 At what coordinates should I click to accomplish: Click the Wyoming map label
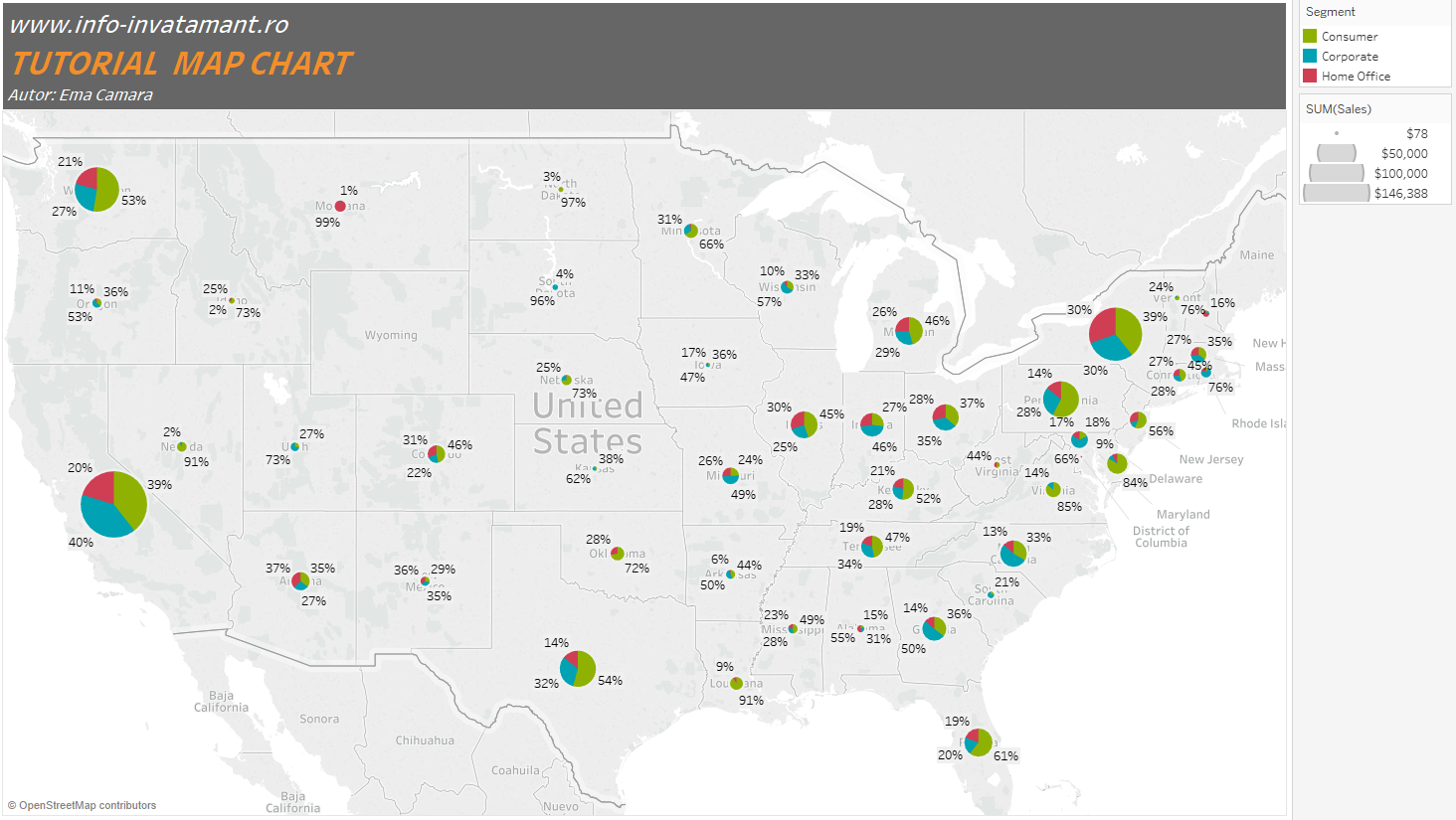[x=391, y=336]
